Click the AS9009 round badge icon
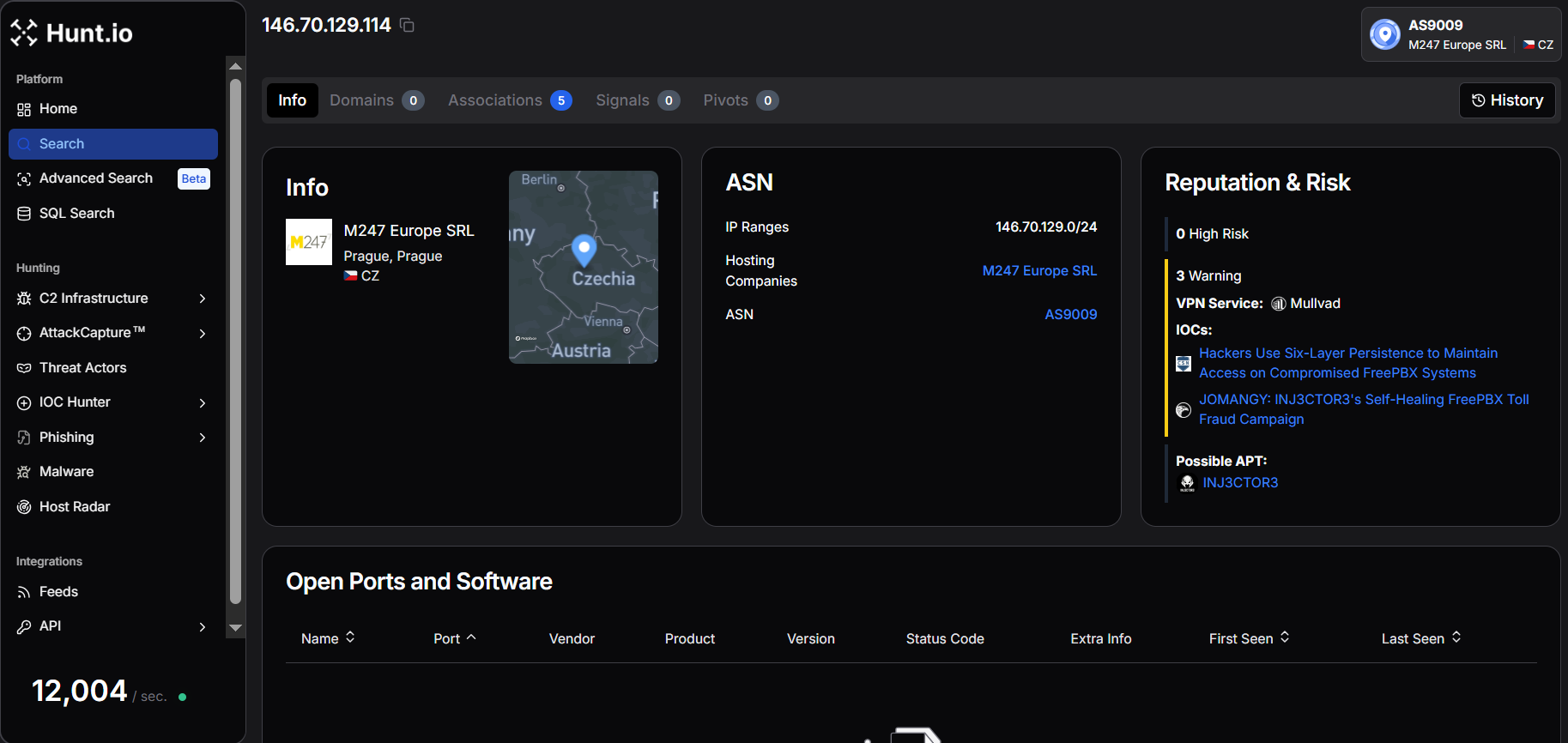1568x743 pixels. tap(1384, 34)
